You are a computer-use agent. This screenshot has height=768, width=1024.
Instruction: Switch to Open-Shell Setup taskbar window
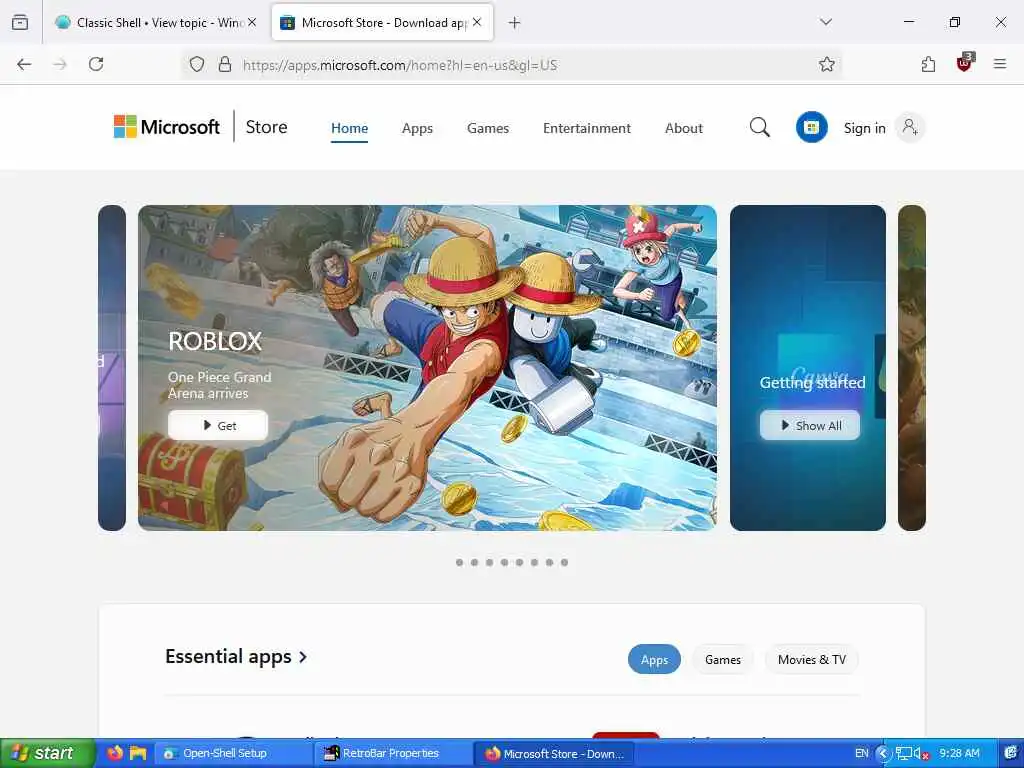pos(233,753)
